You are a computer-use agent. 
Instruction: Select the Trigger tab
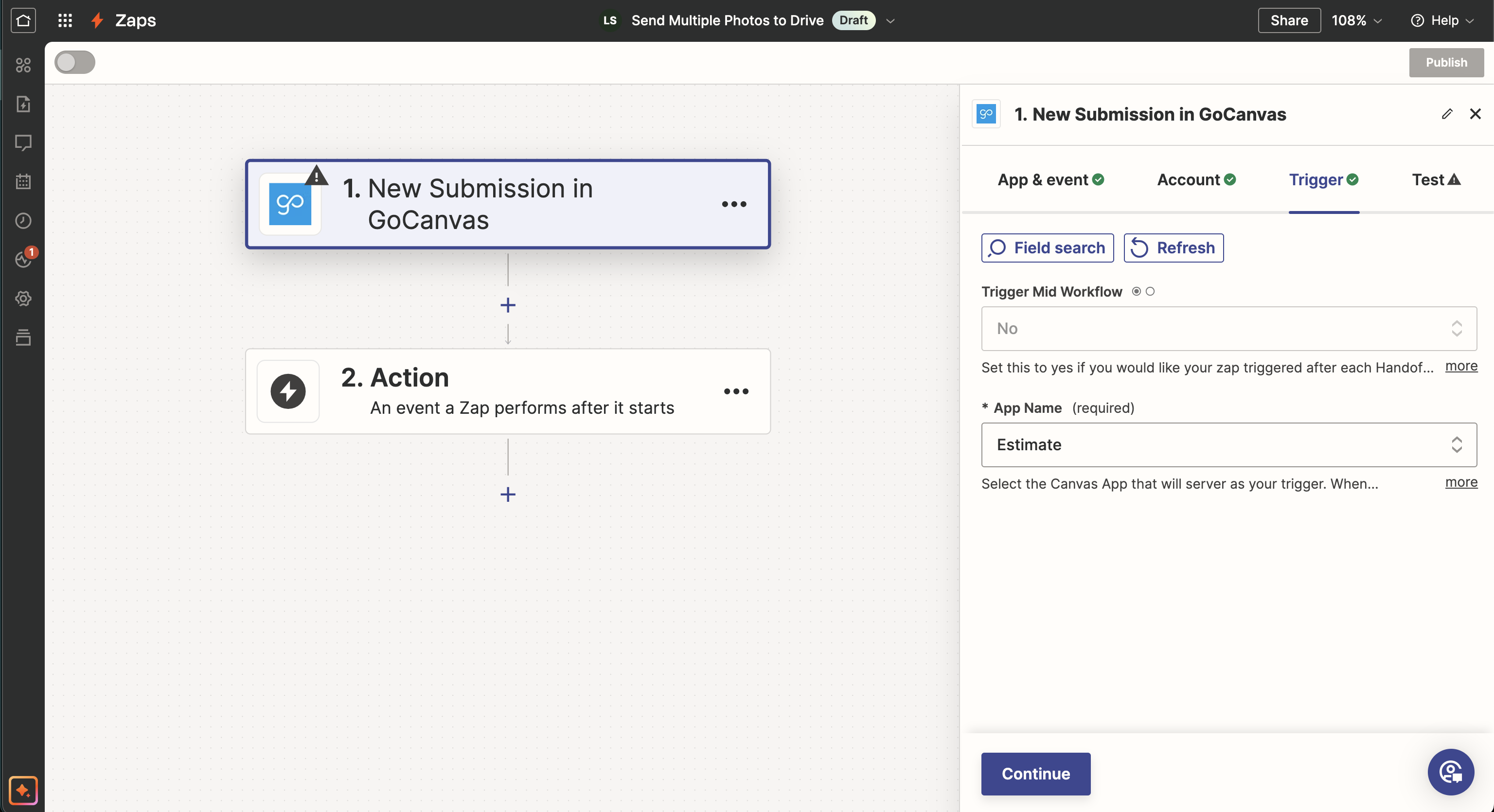[x=1323, y=180]
